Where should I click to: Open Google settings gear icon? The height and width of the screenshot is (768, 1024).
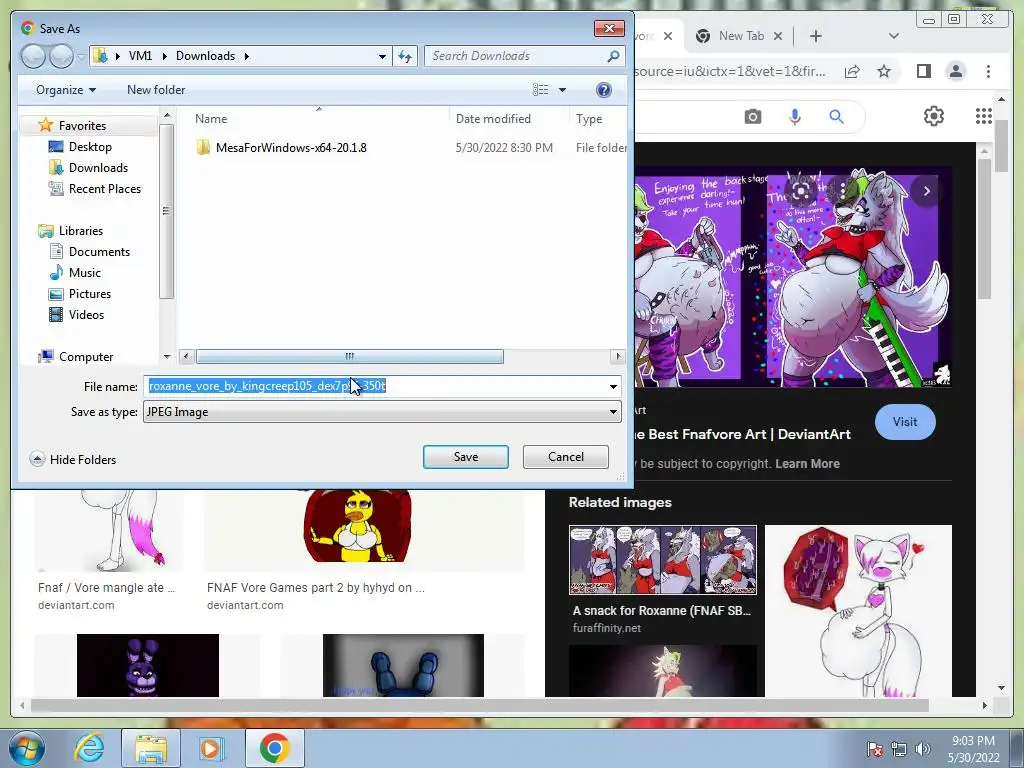coord(933,116)
